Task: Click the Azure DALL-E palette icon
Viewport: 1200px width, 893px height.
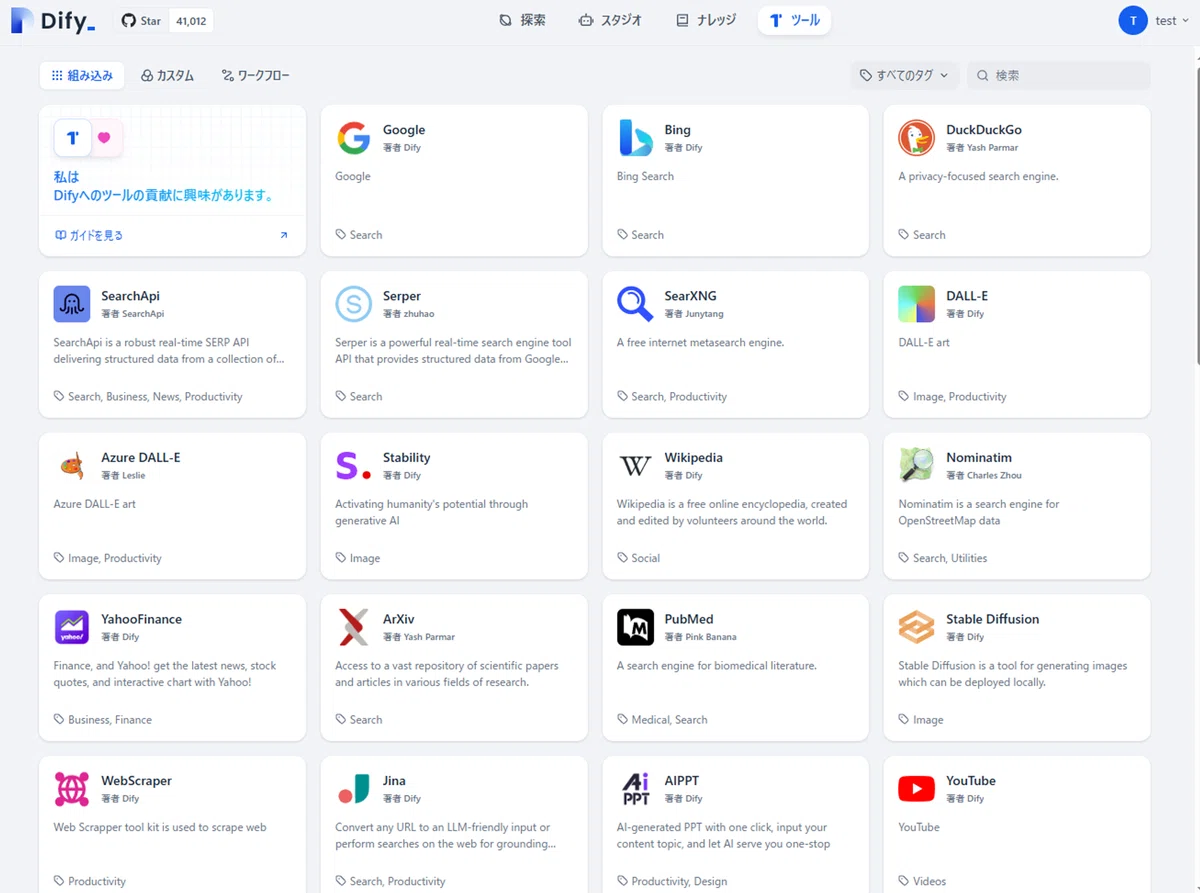Action: (x=72, y=466)
